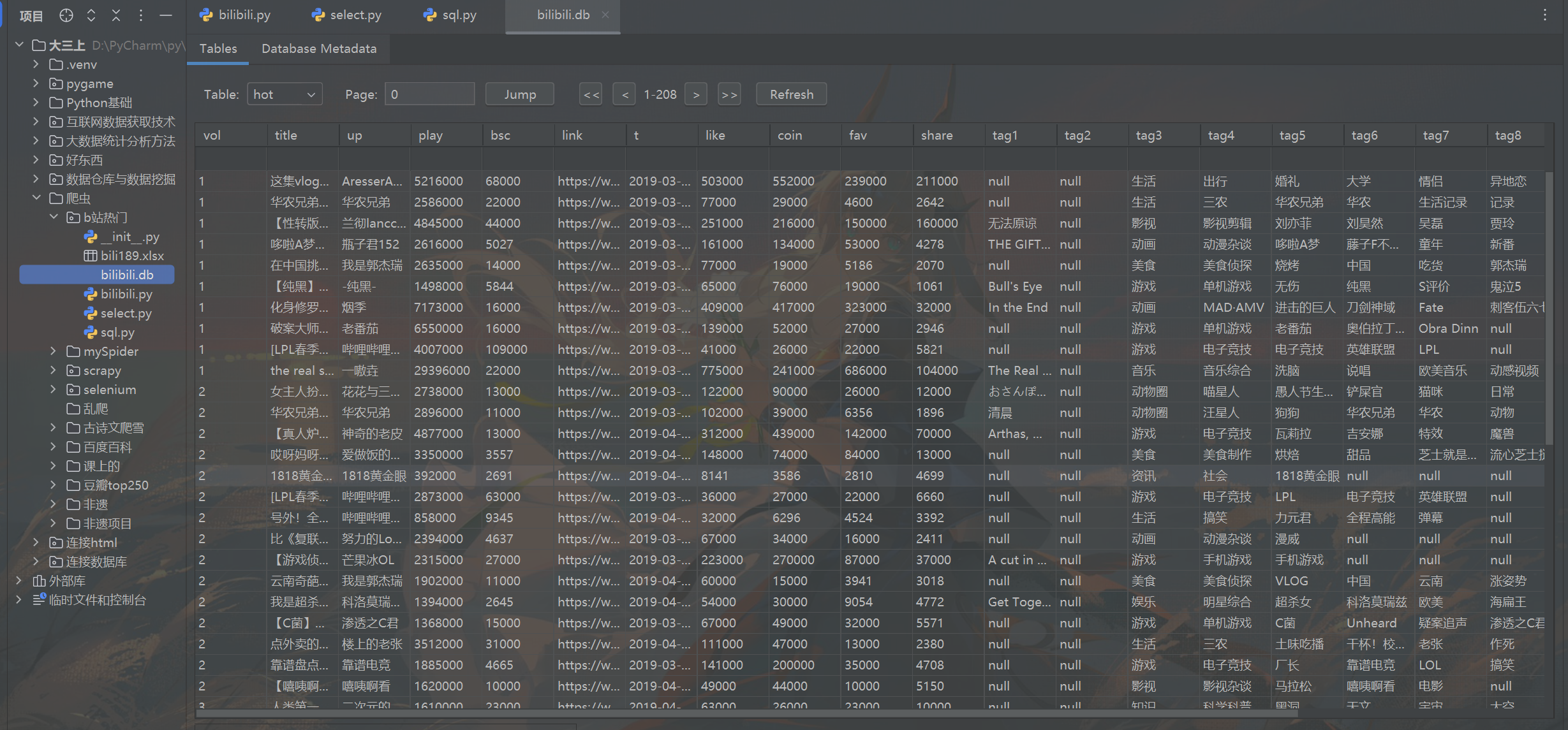Open the Table hot dropdown
Image resolution: width=1568 pixels, height=730 pixels.
click(x=285, y=94)
